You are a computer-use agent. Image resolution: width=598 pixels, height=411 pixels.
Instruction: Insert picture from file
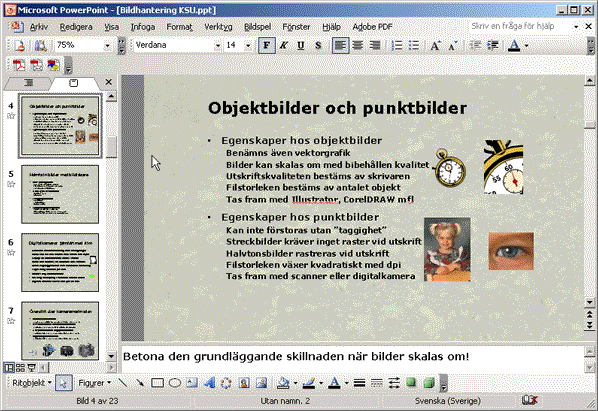coord(262,383)
